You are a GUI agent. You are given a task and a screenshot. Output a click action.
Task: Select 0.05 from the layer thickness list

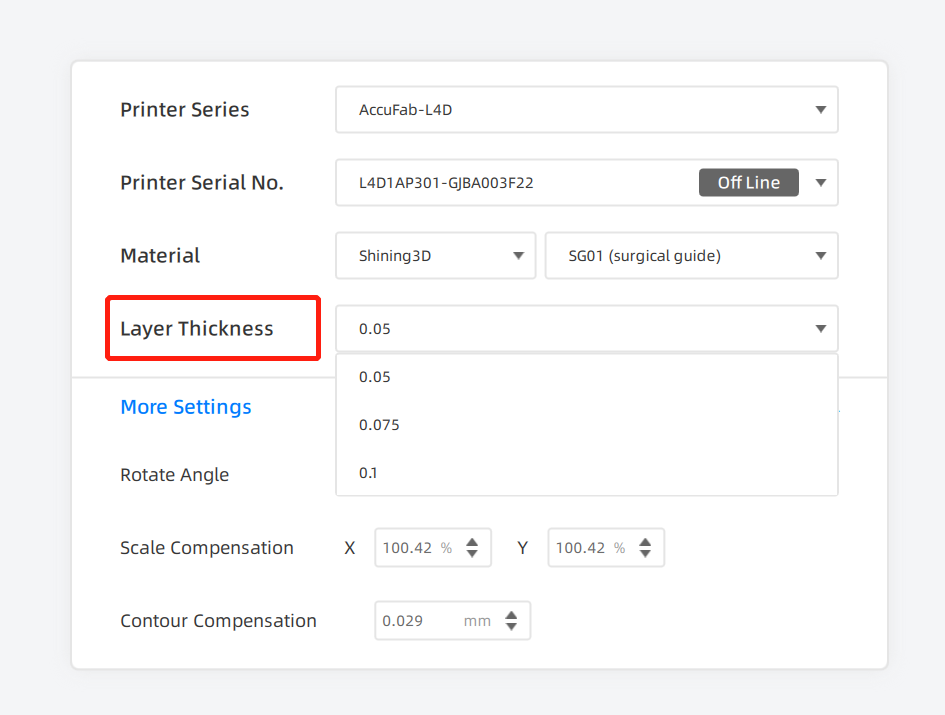pyautogui.click(x=586, y=377)
